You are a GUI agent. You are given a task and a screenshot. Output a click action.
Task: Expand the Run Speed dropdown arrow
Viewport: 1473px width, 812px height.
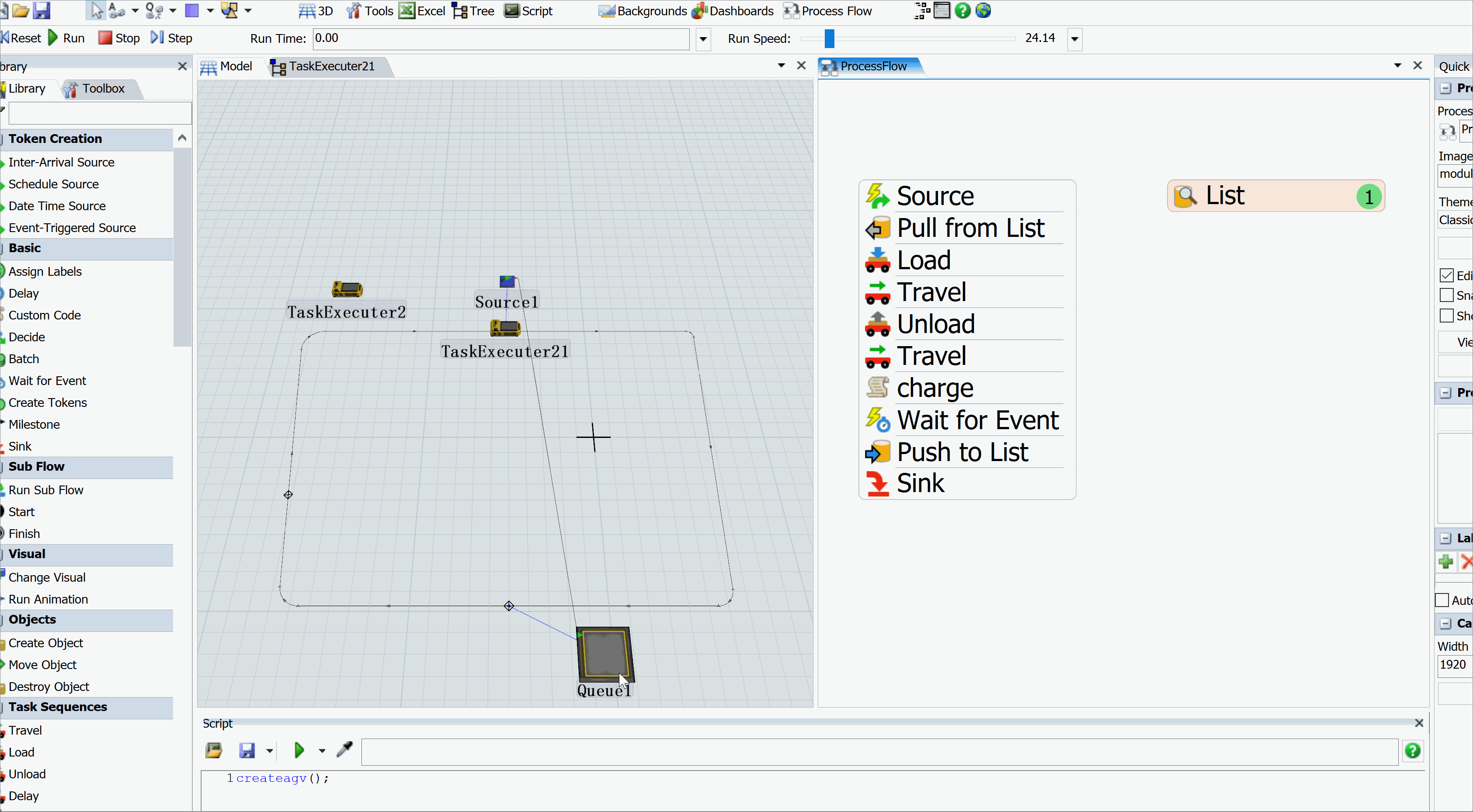(x=1074, y=39)
